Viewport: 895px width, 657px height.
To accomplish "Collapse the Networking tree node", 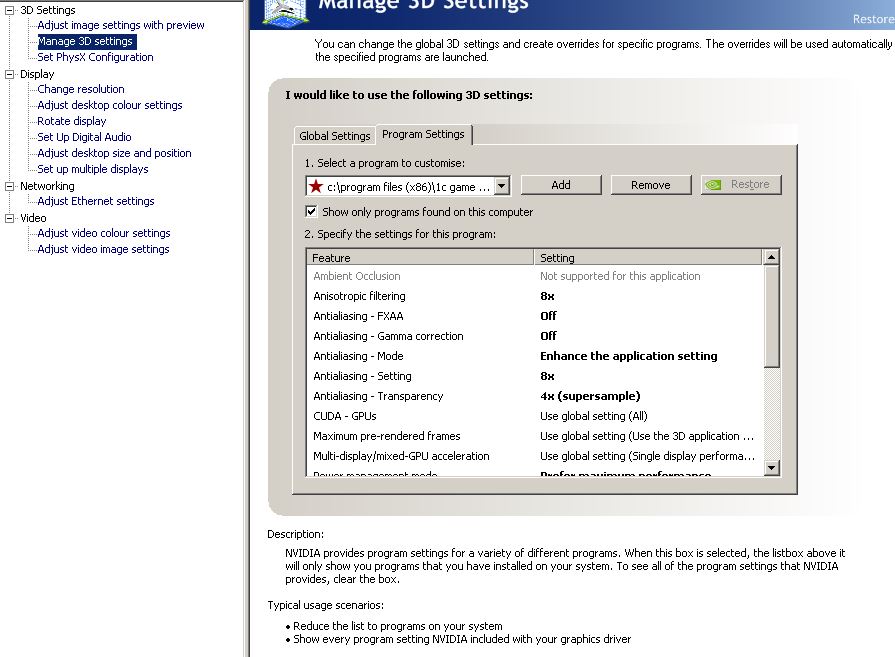I will pos(9,186).
